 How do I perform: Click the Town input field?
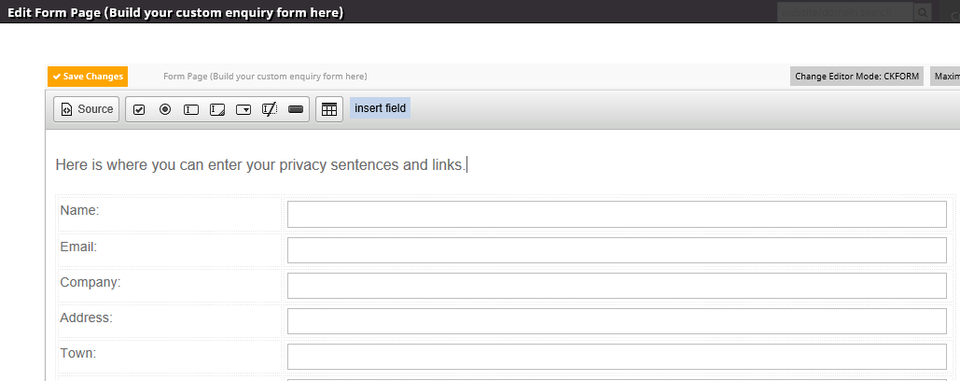[x=617, y=356]
